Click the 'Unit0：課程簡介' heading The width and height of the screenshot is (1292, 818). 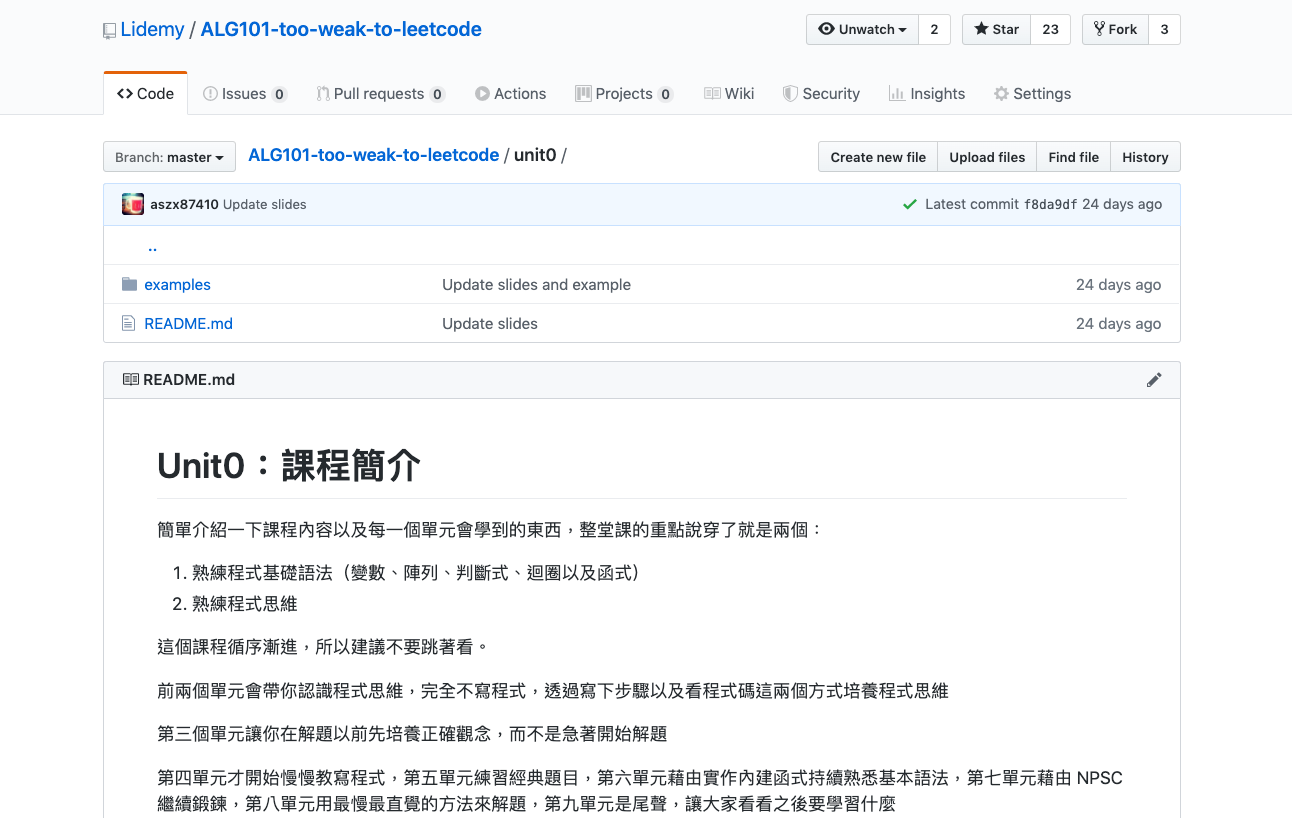click(289, 466)
